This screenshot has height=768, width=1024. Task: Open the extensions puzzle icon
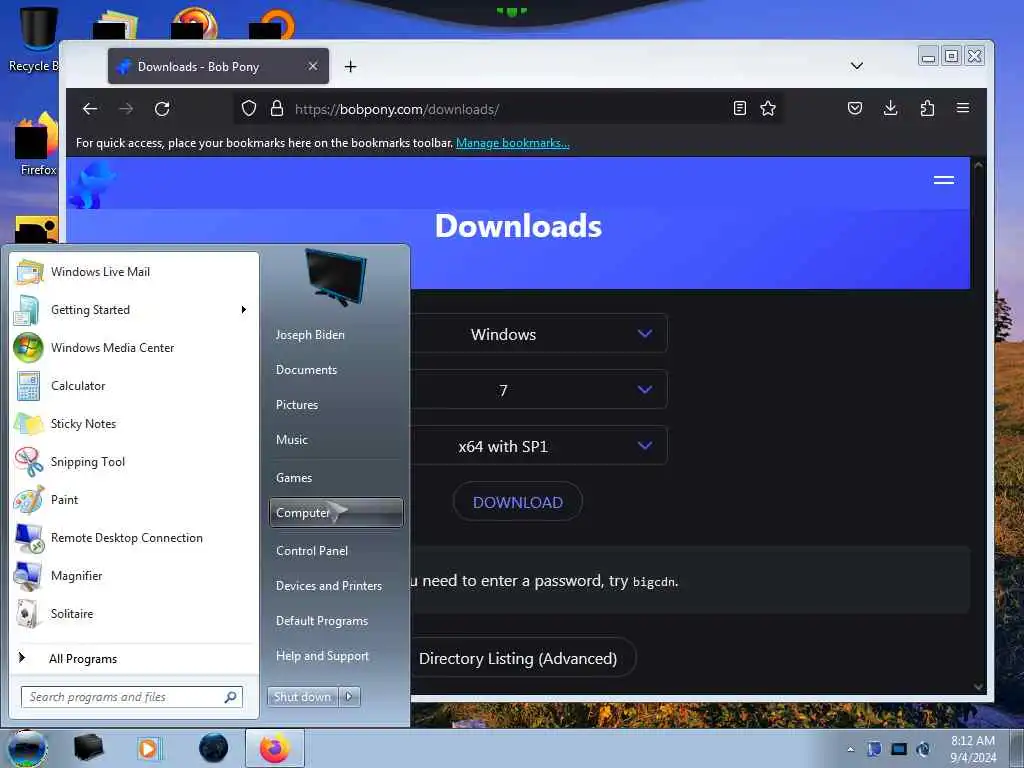coord(927,108)
